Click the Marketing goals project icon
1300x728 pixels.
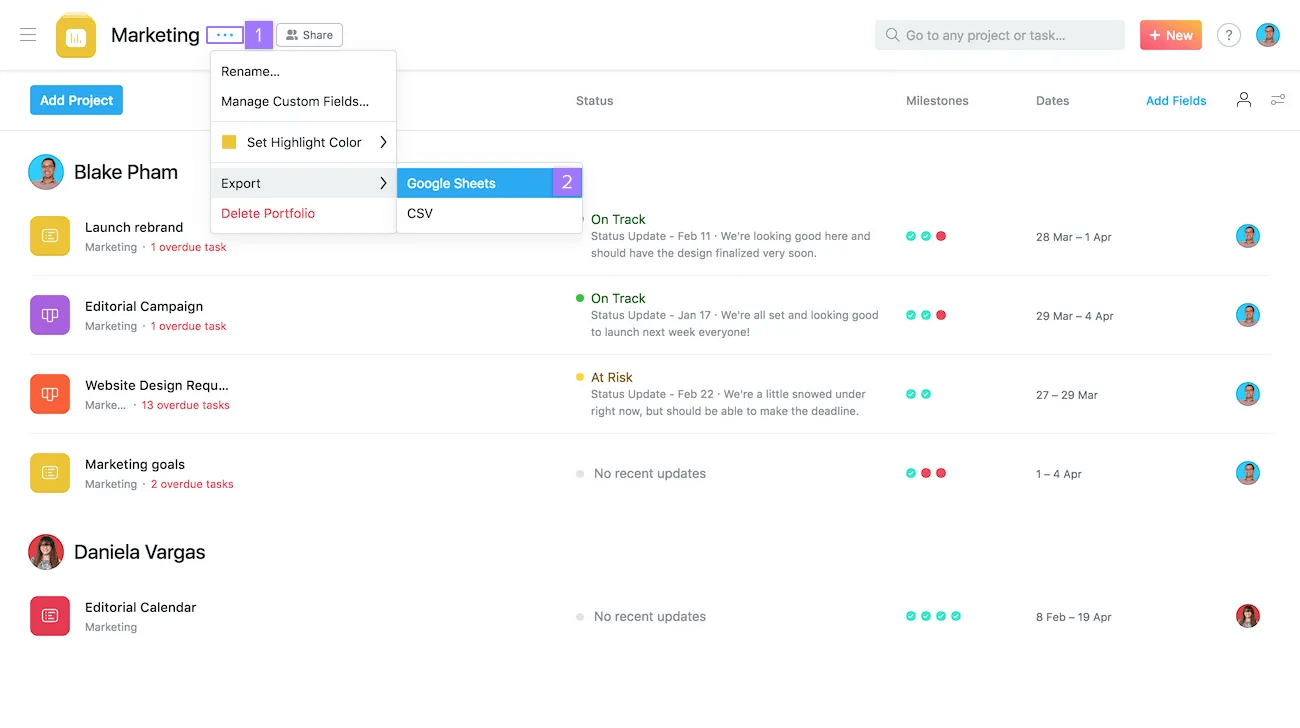pyautogui.click(x=49, y=473)
